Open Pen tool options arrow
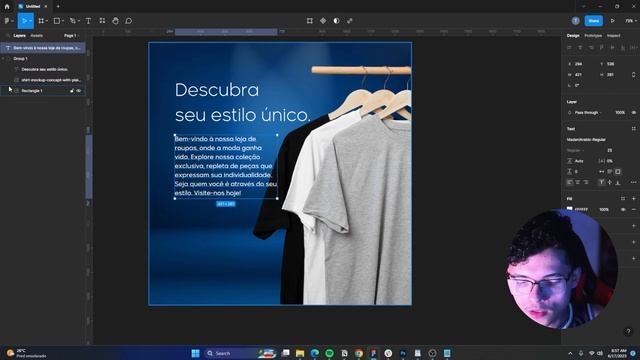The width and height of the screenshot is (640, 360). coord(78,21)
